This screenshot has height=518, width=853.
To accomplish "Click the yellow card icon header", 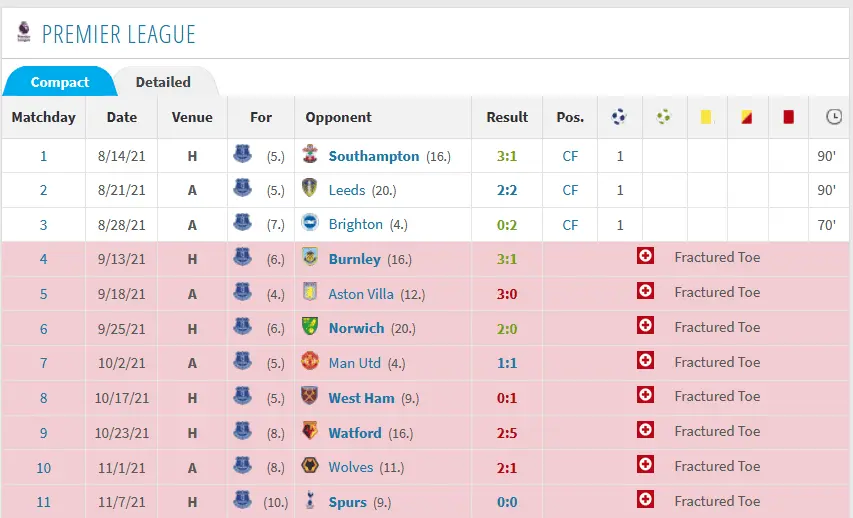I will point(706,117).
